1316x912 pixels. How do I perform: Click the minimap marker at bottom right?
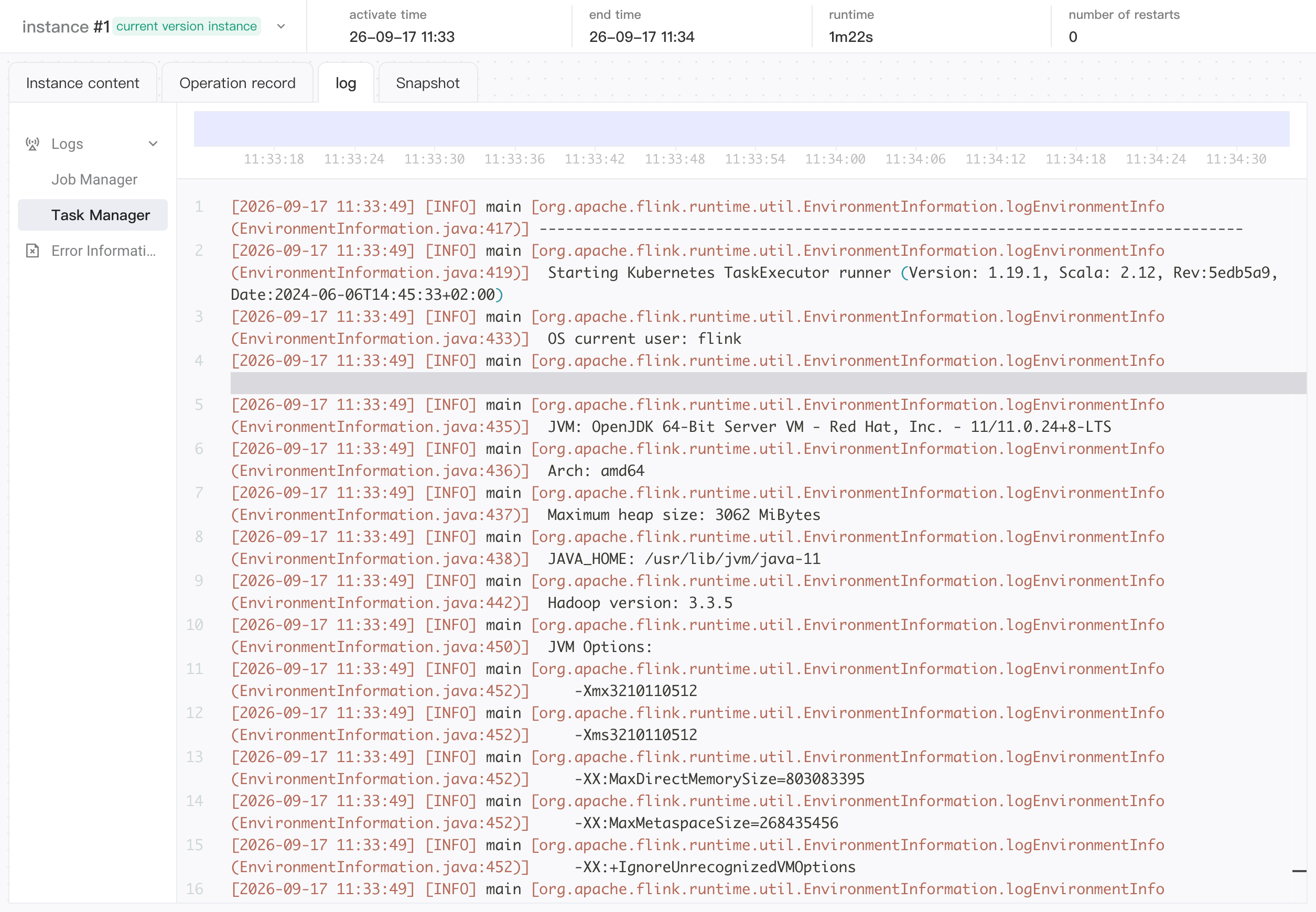1299,871
